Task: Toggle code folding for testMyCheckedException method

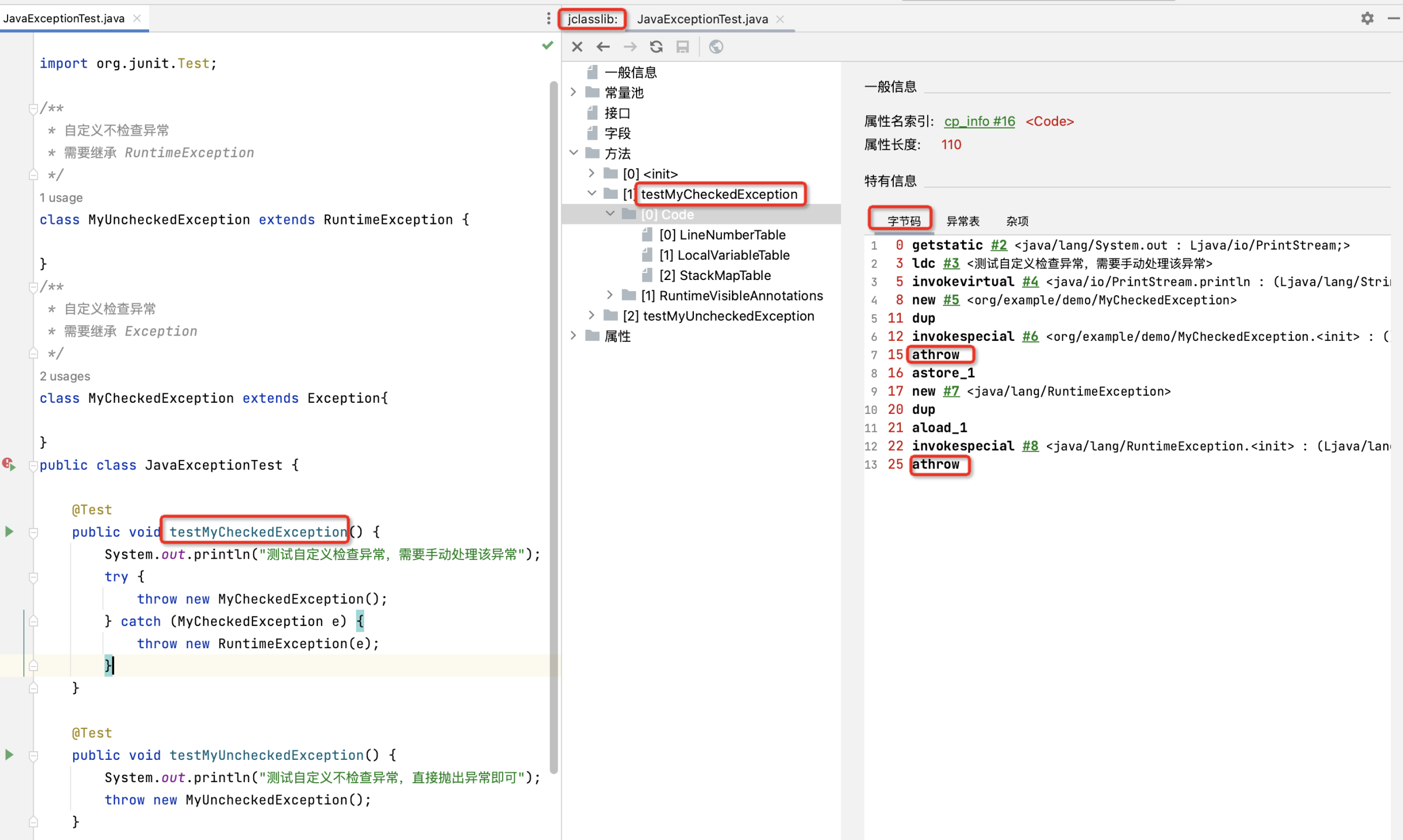Action: [x=33, y=533]
